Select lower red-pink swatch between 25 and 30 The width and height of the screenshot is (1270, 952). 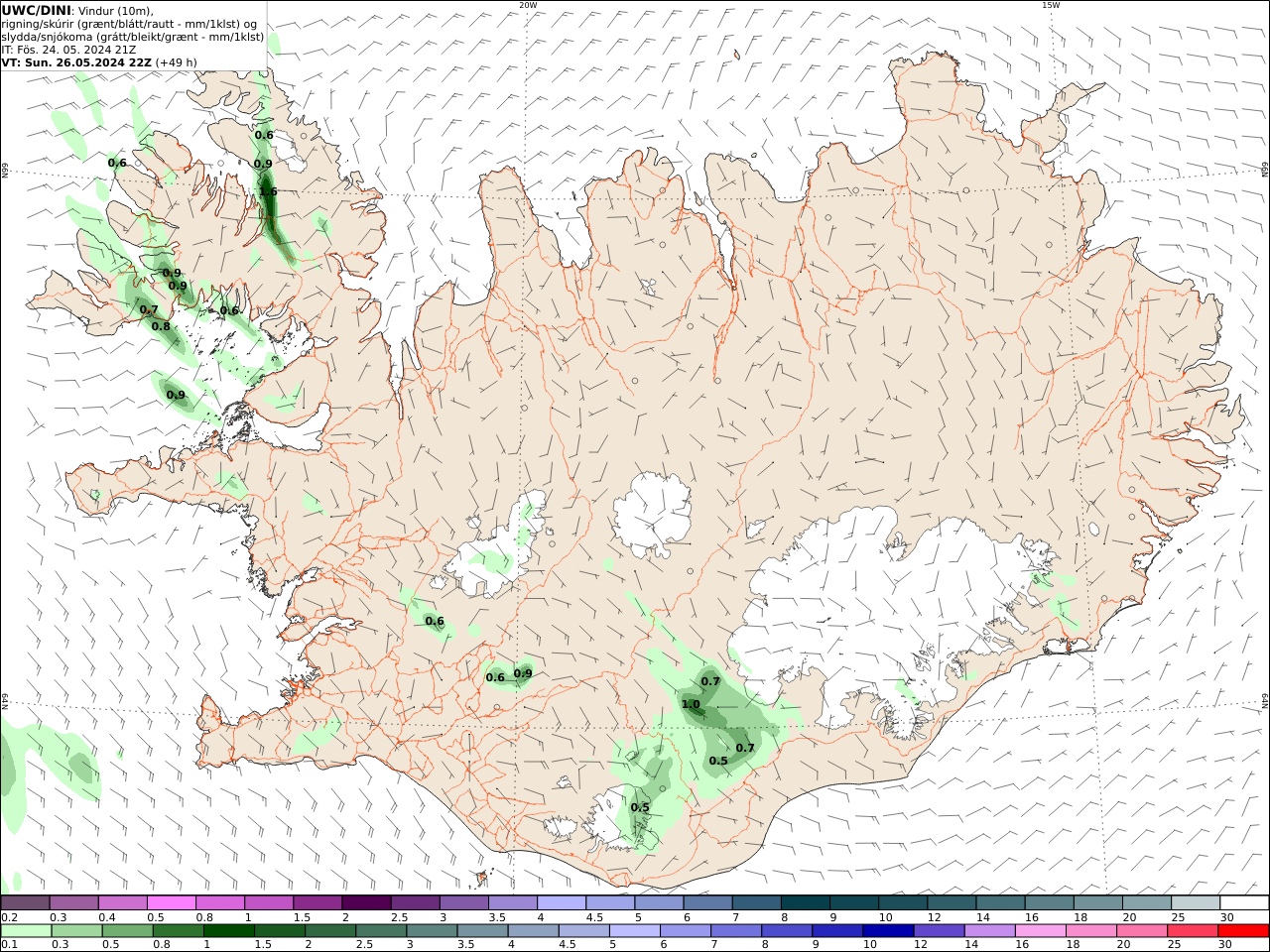tap(1192, 931)
